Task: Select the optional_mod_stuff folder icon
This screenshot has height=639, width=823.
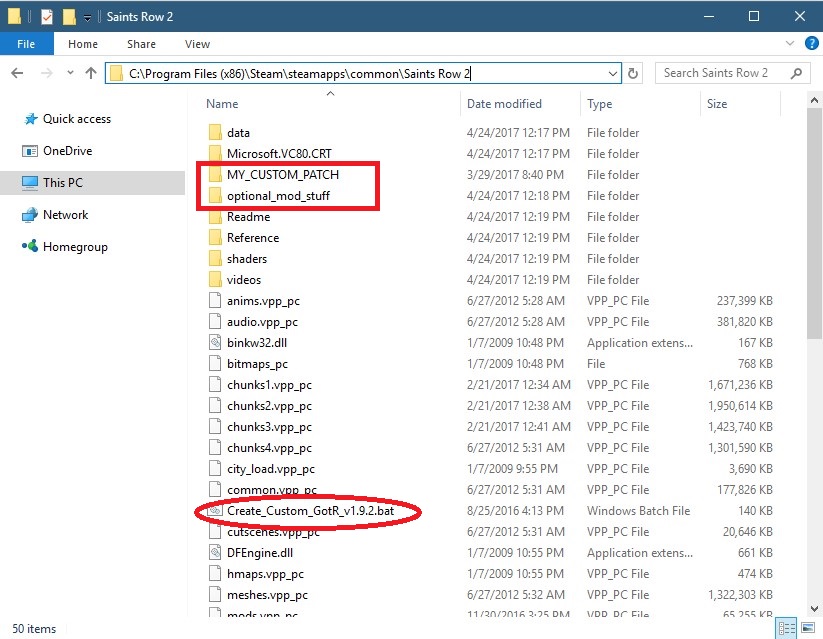Action: pos(215,195)
